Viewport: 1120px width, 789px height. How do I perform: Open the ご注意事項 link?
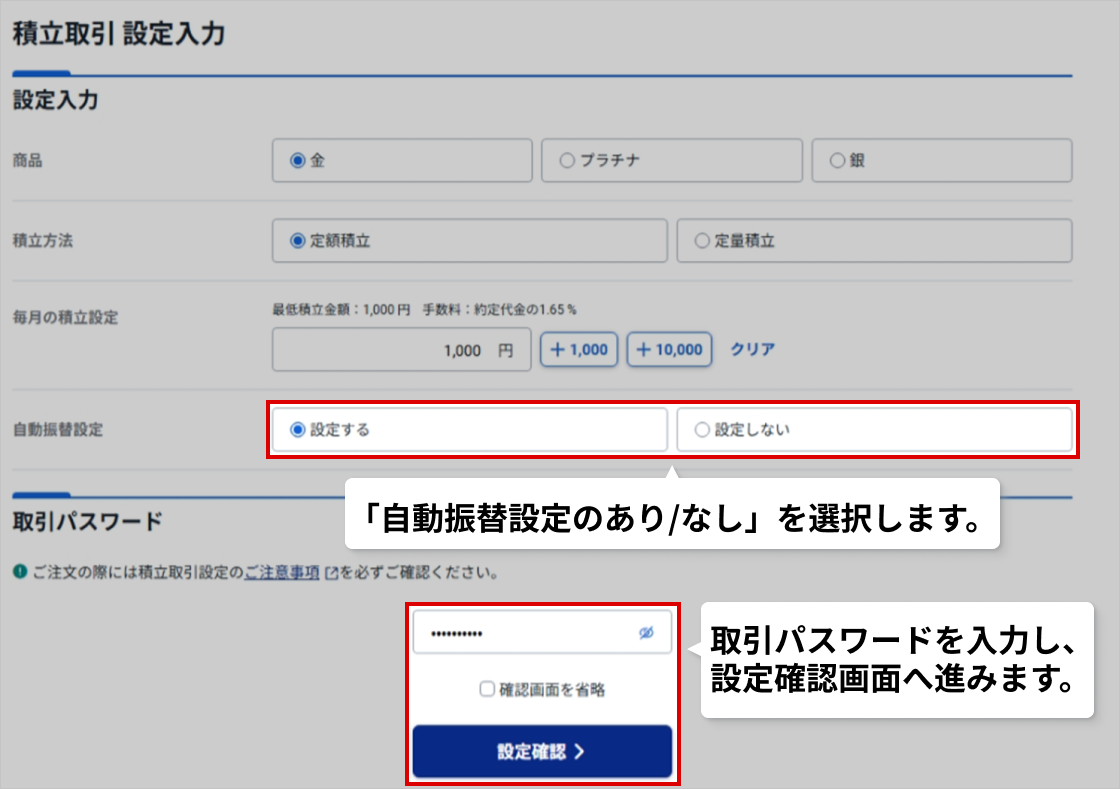281,573
